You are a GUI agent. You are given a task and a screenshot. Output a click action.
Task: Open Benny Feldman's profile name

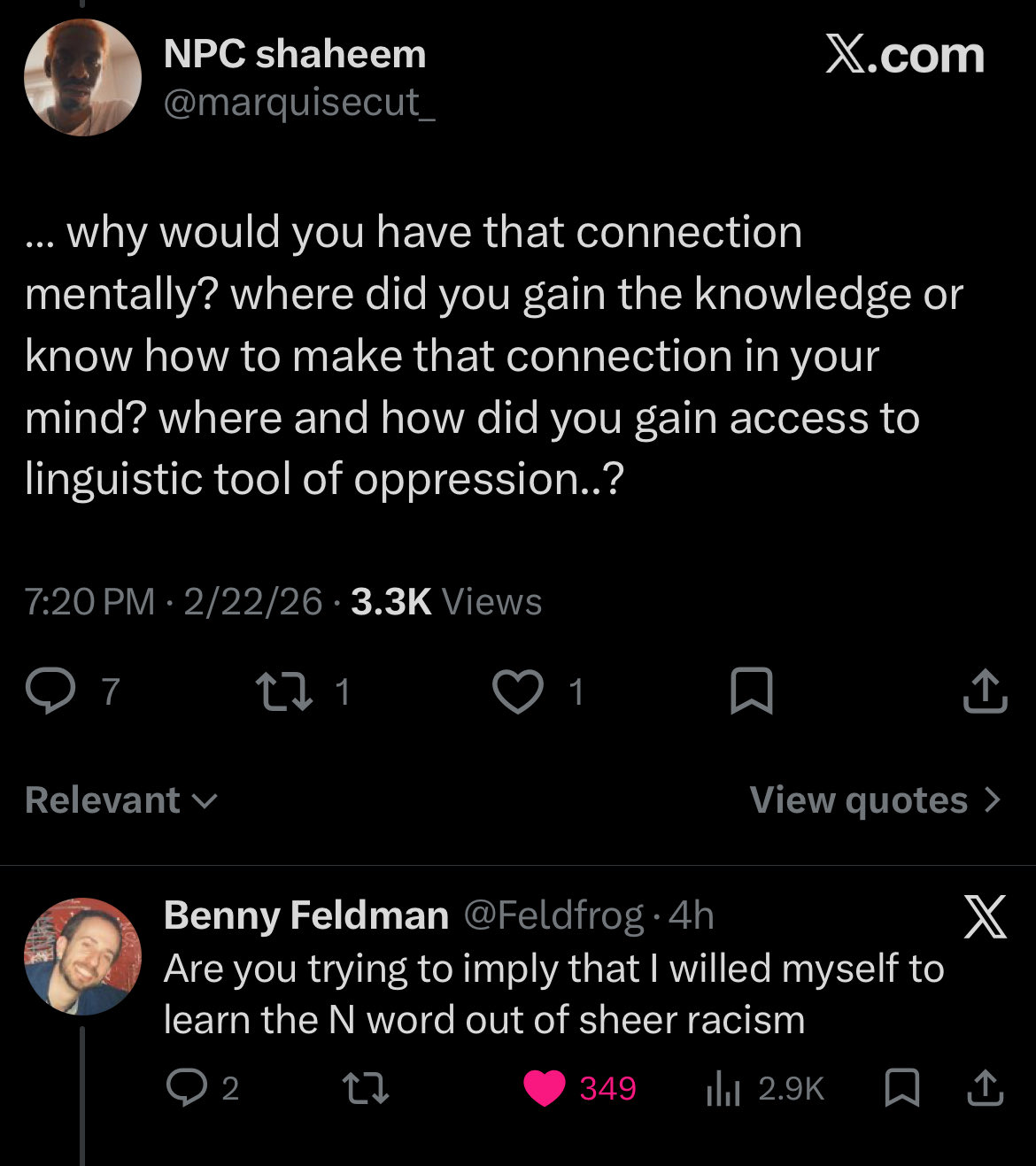coord(305,915)
